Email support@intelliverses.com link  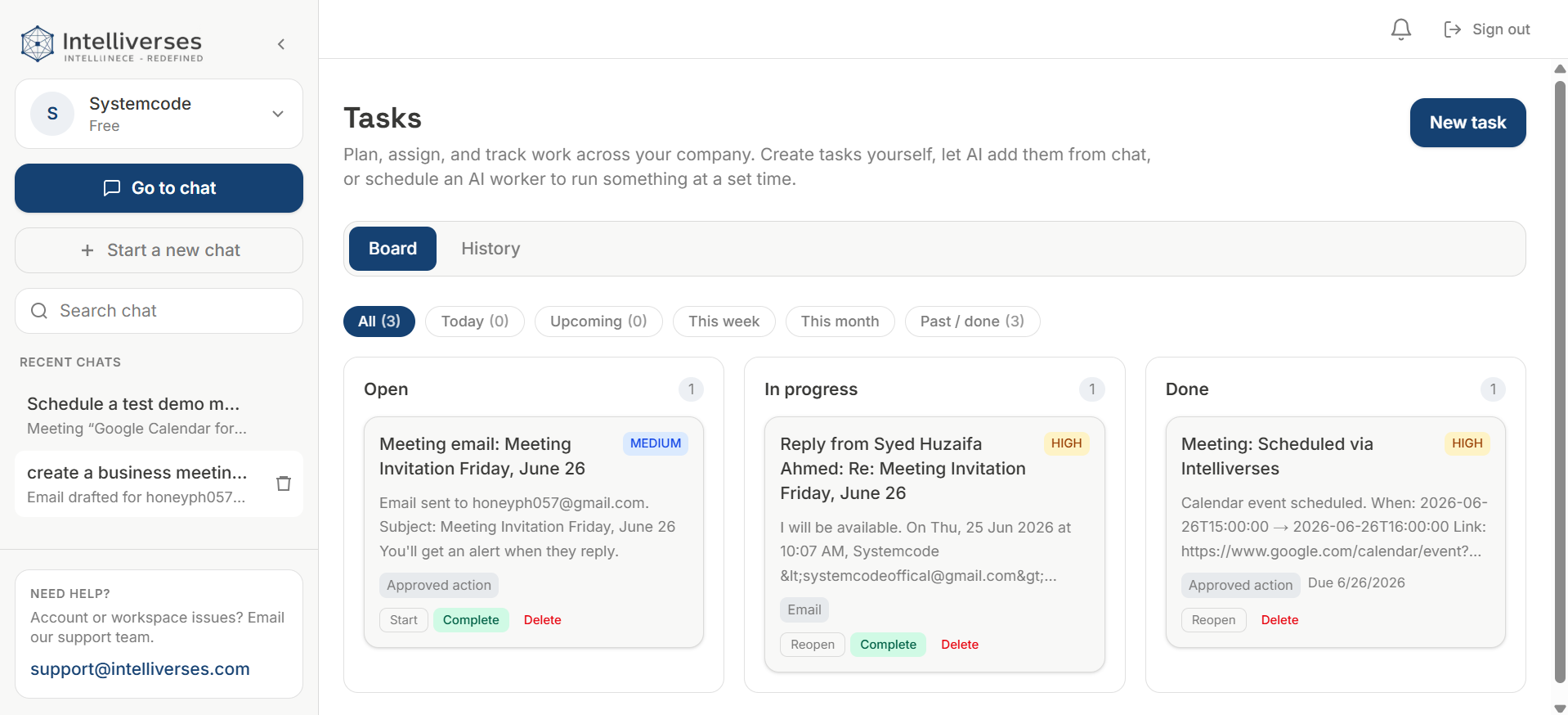[x=140, y=669]
